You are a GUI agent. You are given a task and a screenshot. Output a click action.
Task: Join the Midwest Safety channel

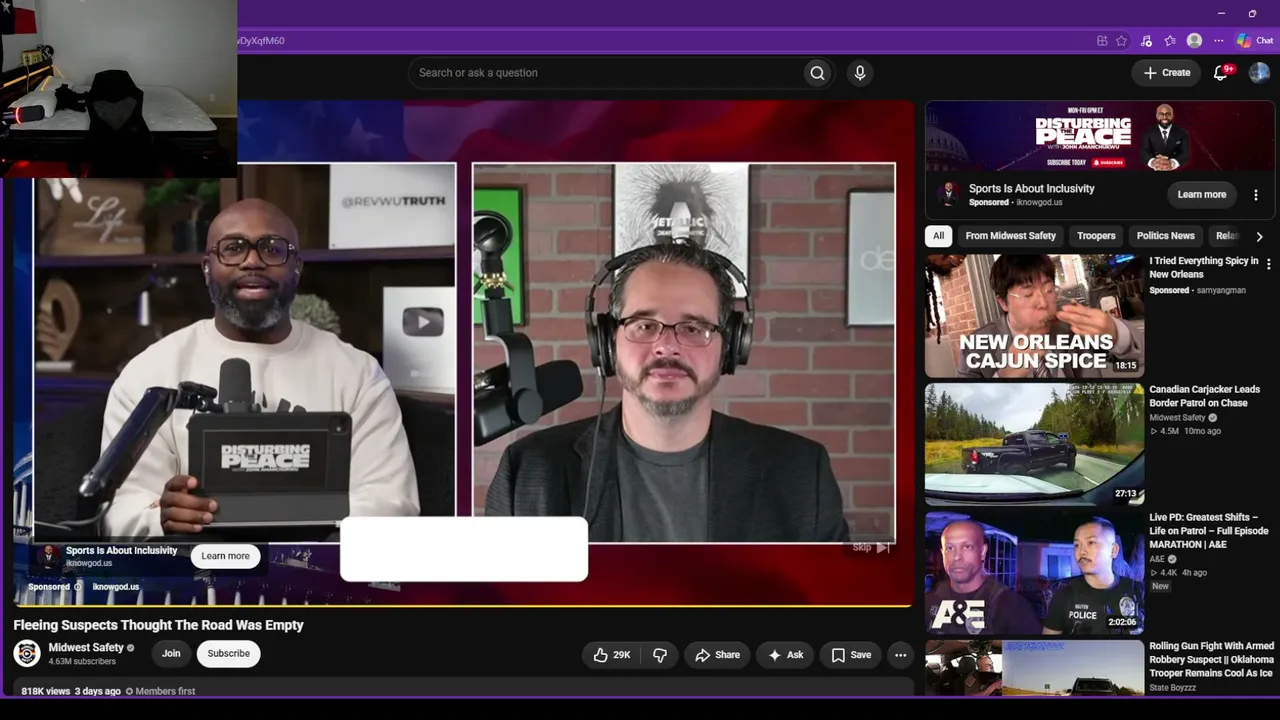click(x=171, y=654)
